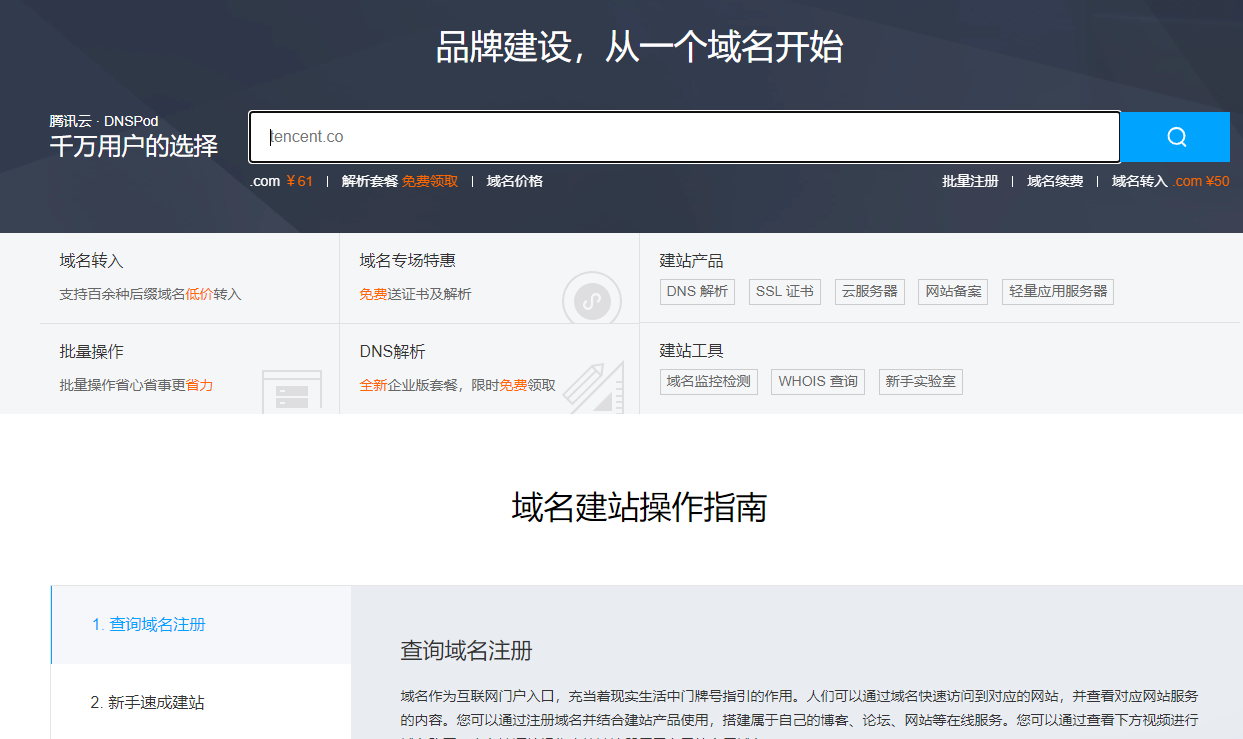The image size is (1243, 739).
Task: Open 域名续费 link
Action: (1055, 181)
